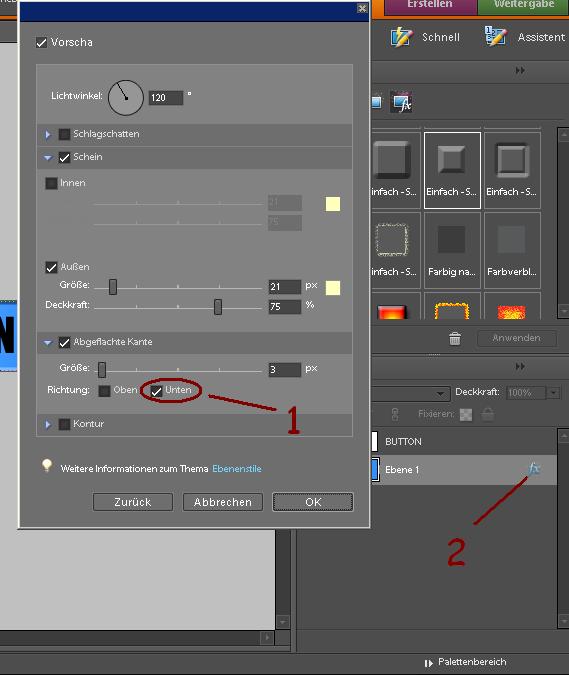Confirm the dialog with OK
Viewport: 569px width, 675px height.
click(x=313, y=502)
